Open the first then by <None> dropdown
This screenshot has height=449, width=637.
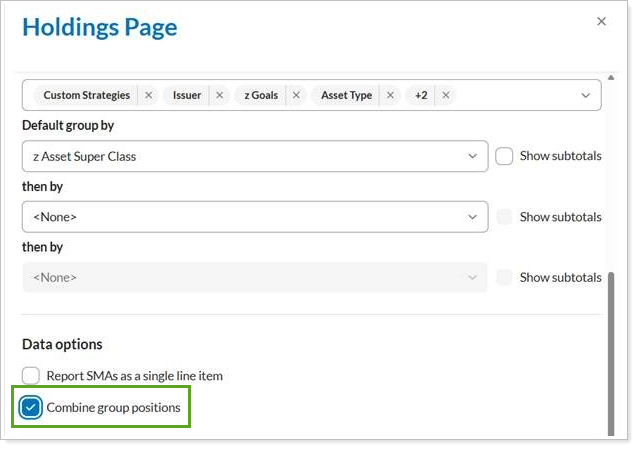(x=254, y=216)
